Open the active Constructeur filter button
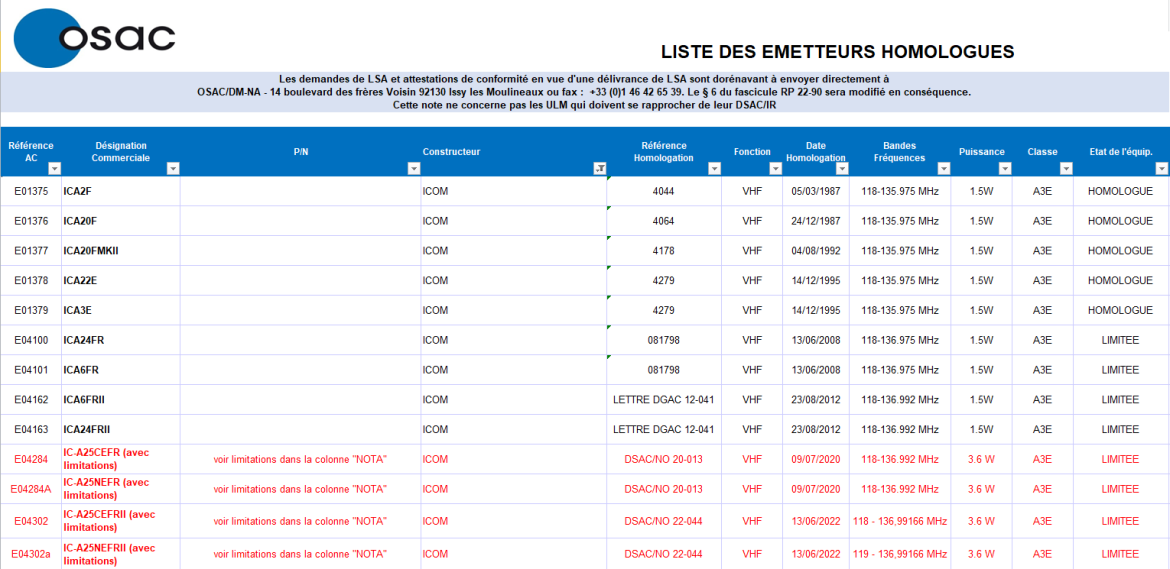This screenshot has width=1170, height=569. (x=599, y=169)
